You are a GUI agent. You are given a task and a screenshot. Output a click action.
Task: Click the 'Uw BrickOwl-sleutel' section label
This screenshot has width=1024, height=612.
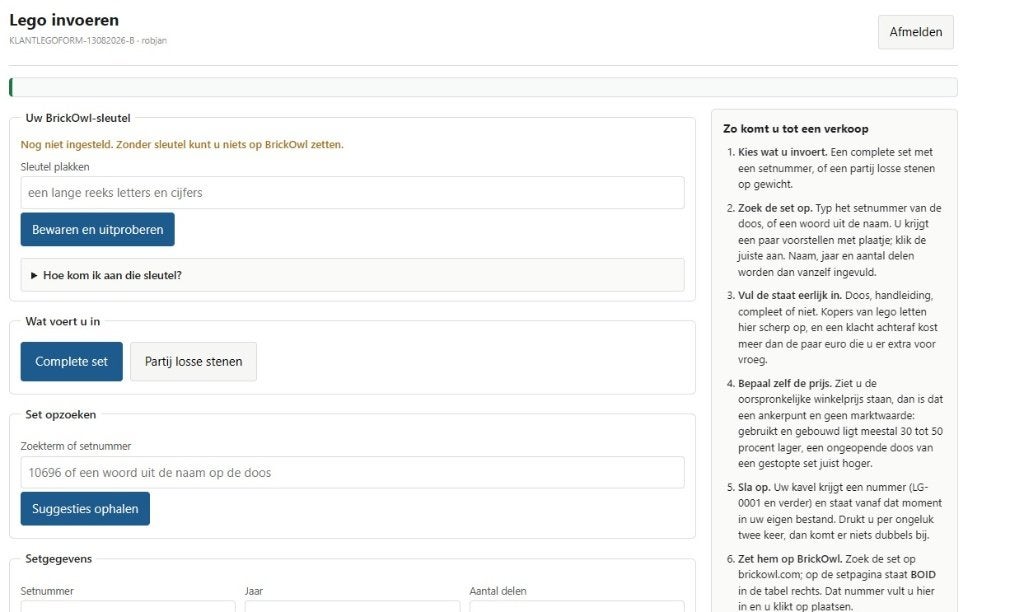(78, 118)
